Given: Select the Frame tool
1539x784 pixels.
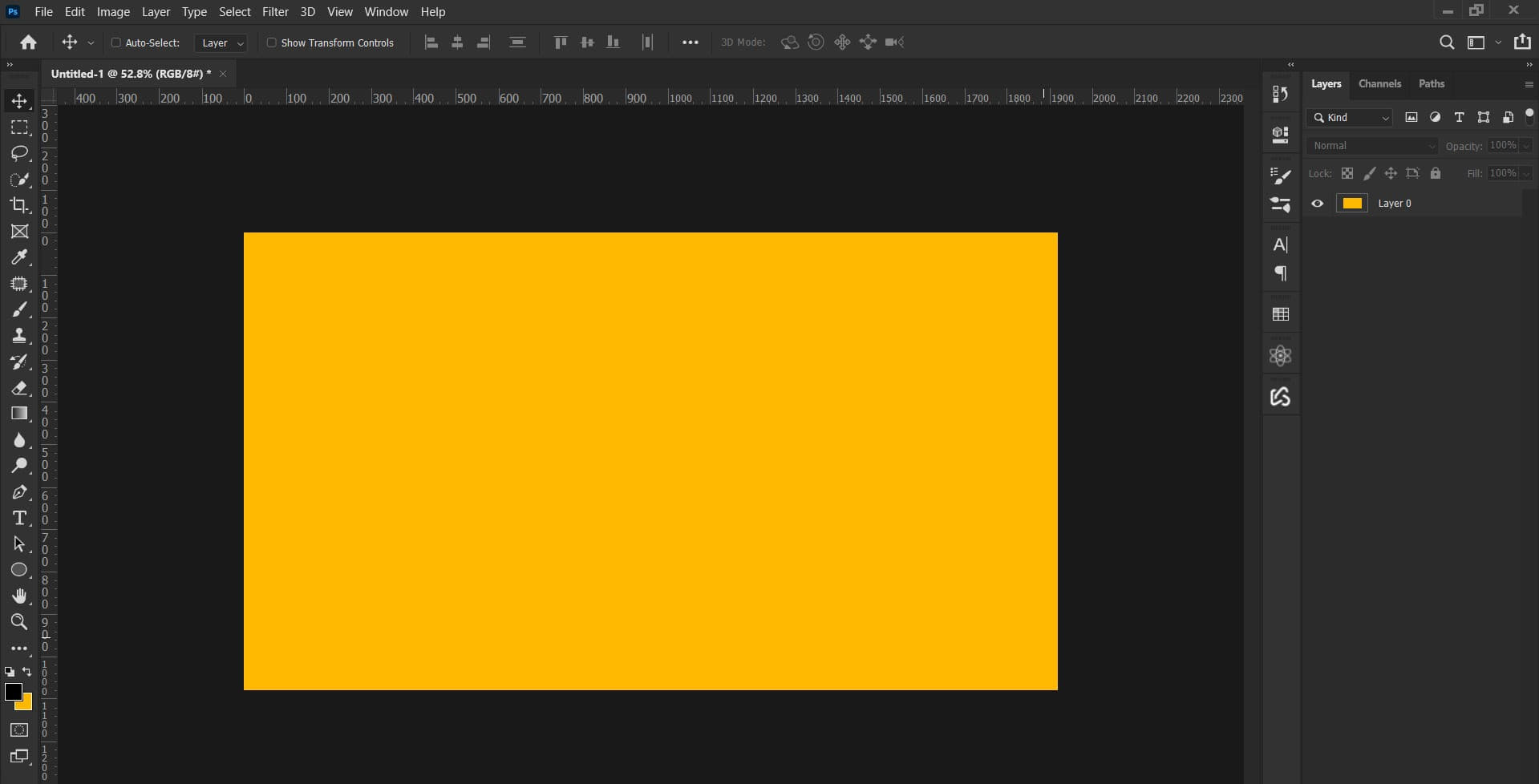Looking at the screenshot, I should (19, 232).
